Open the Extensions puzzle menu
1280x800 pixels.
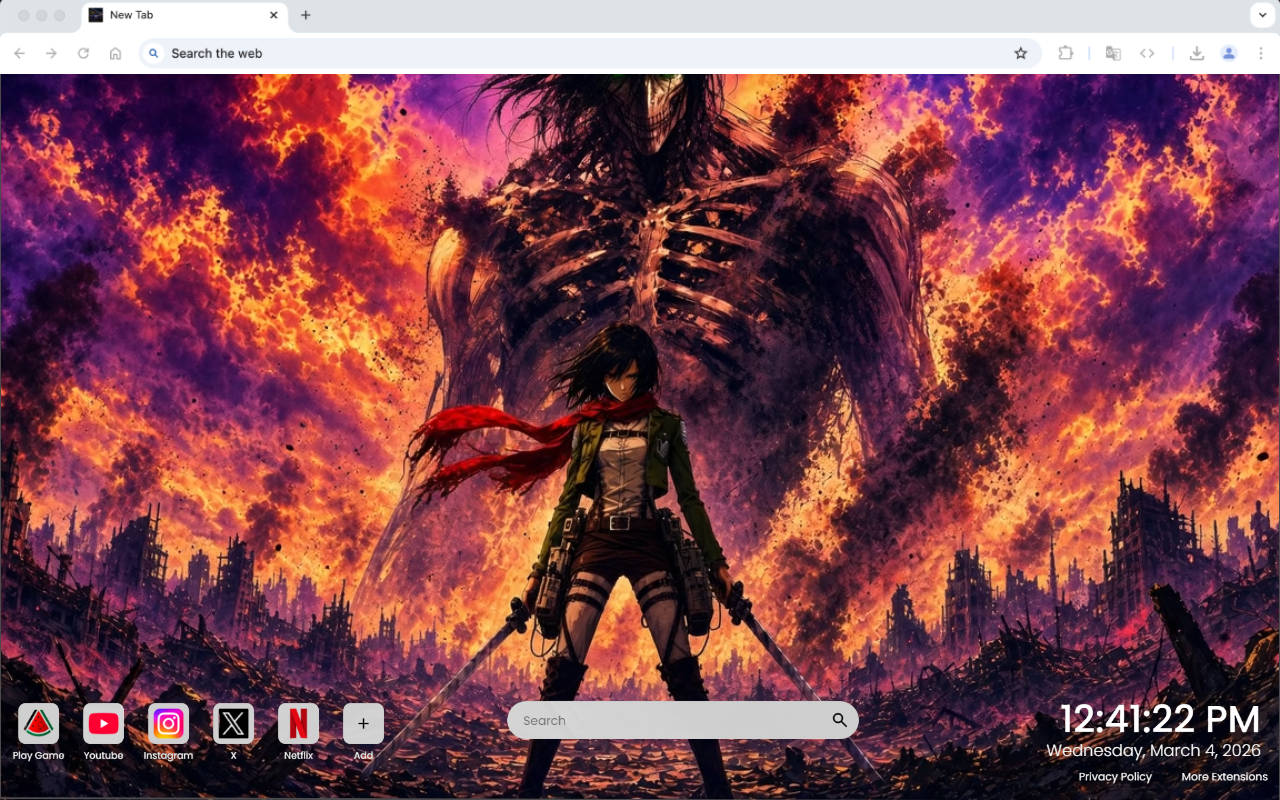click(x=1066, y=53)
